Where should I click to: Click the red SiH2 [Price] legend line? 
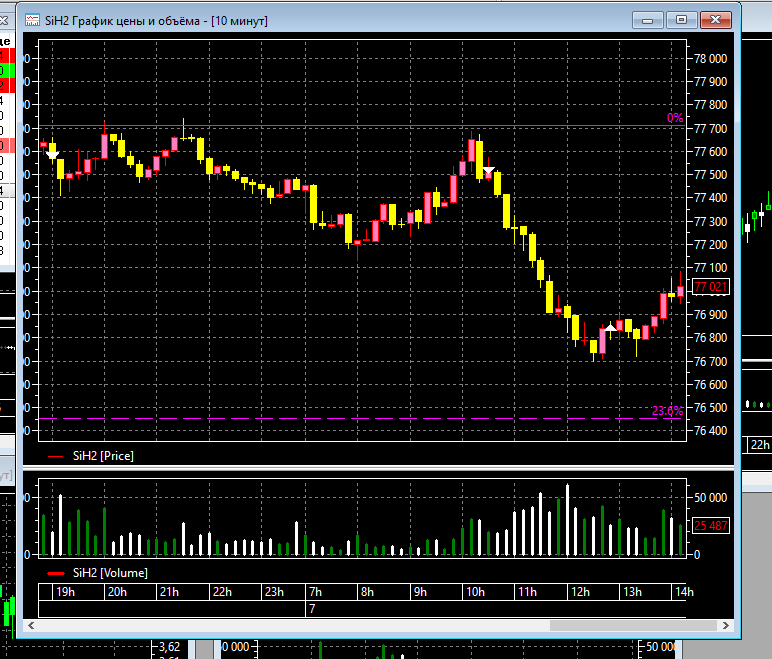[x=55, y=457]
